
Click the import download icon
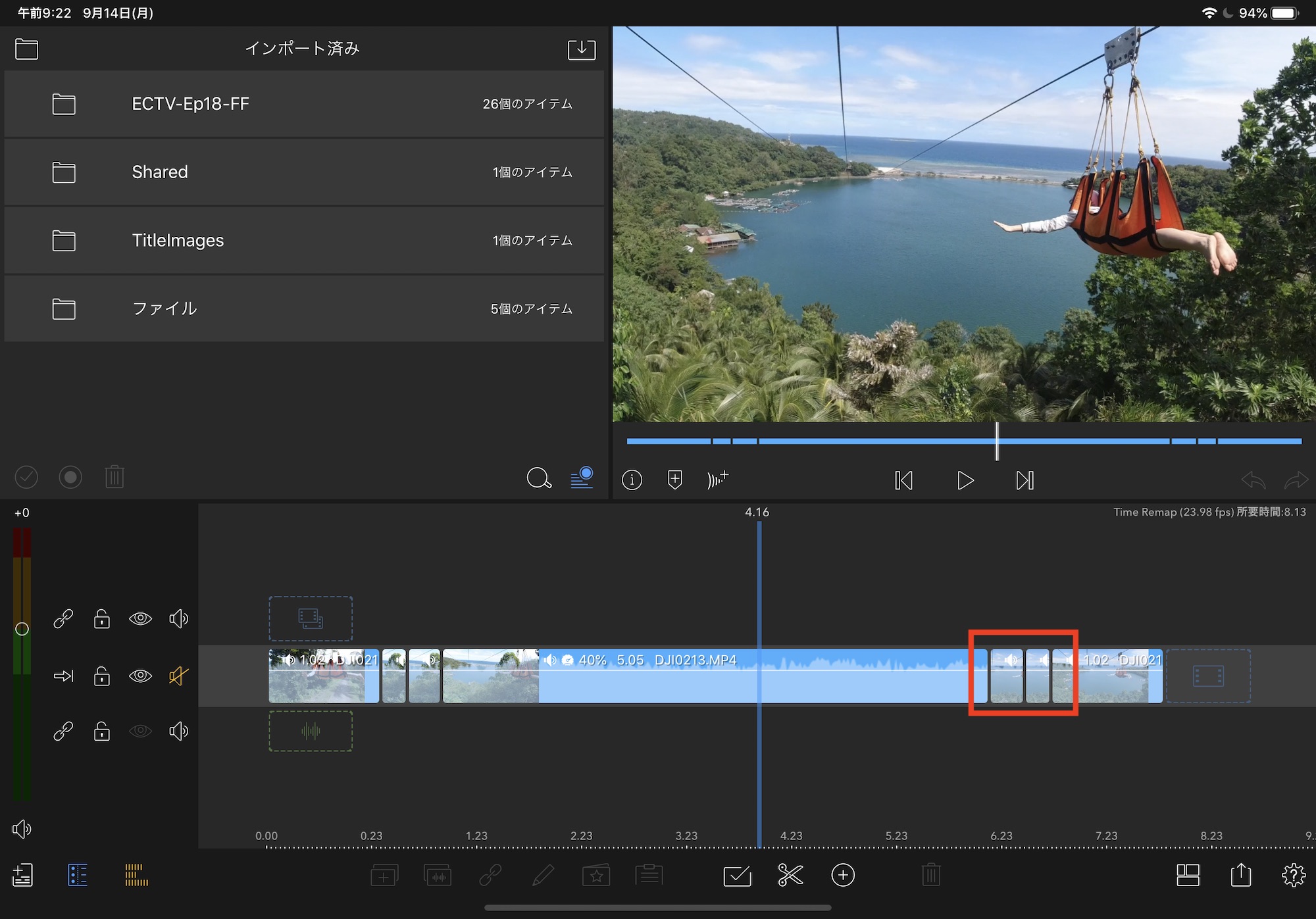pos(582,49)
